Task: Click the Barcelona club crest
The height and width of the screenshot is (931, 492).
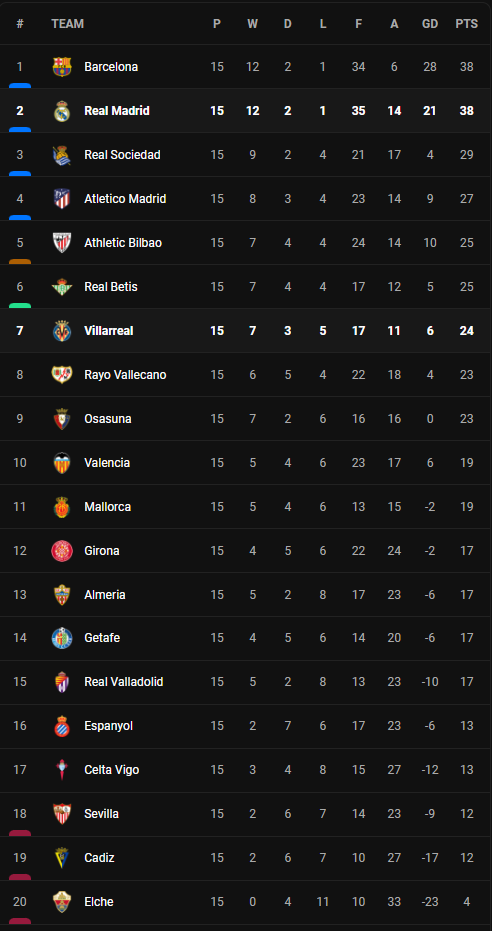Action: [62, 66]
